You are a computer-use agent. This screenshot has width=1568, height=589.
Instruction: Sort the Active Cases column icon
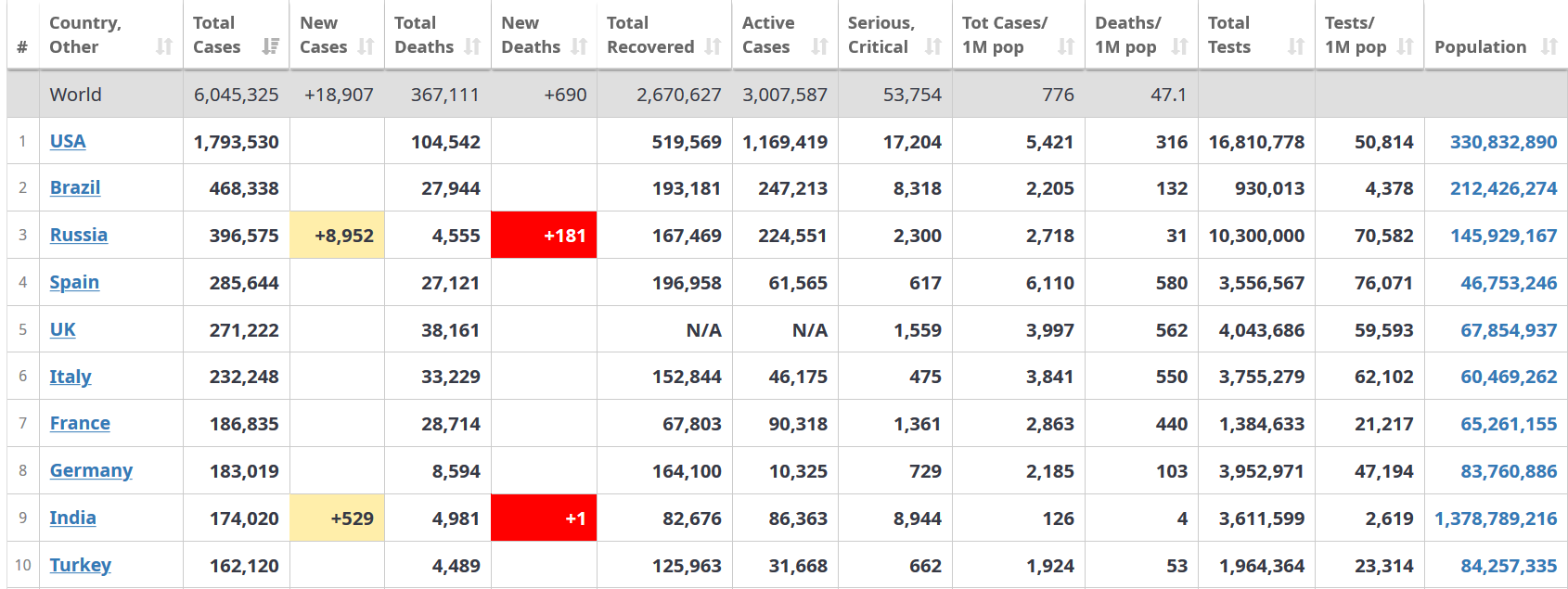pos(819,46)
